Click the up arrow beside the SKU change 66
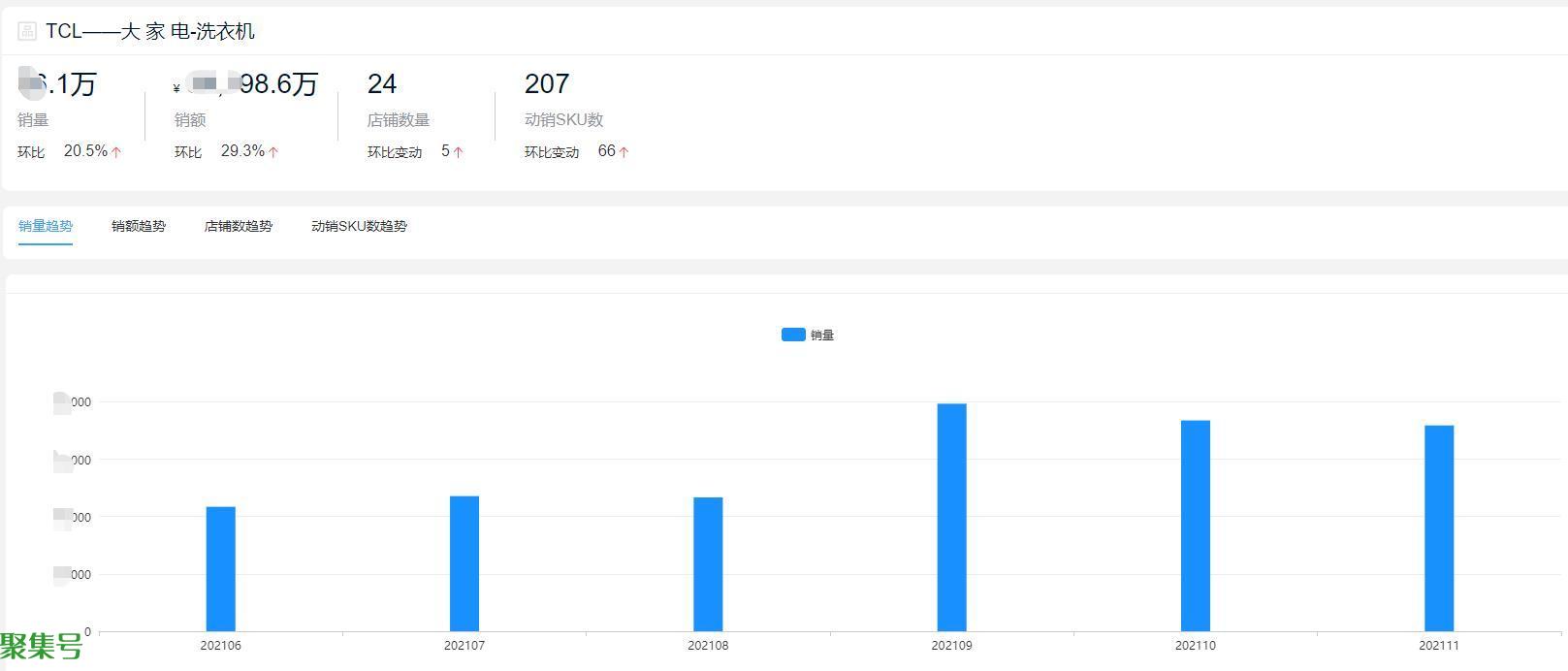Viewport: 1568px width, 671px height. pyautogui.click(x=624, y=152)
